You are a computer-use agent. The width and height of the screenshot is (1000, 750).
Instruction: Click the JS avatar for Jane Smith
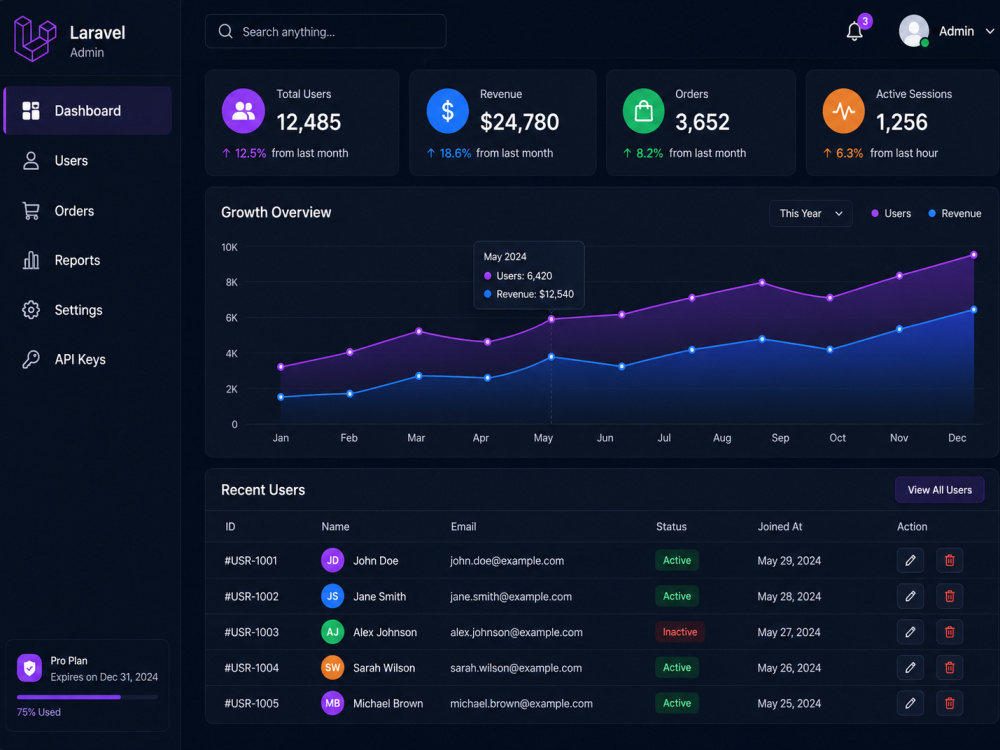(332, 596)
